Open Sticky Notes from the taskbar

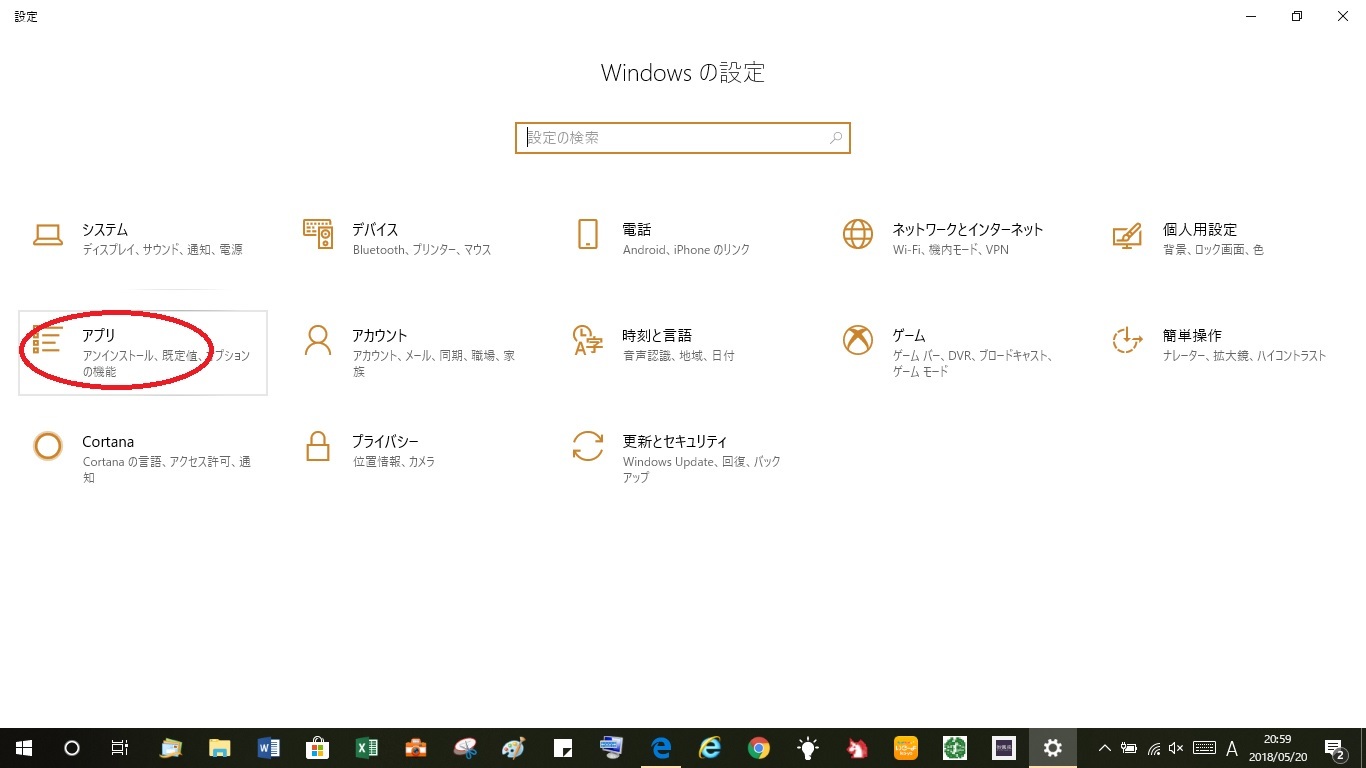pos(563,748)
